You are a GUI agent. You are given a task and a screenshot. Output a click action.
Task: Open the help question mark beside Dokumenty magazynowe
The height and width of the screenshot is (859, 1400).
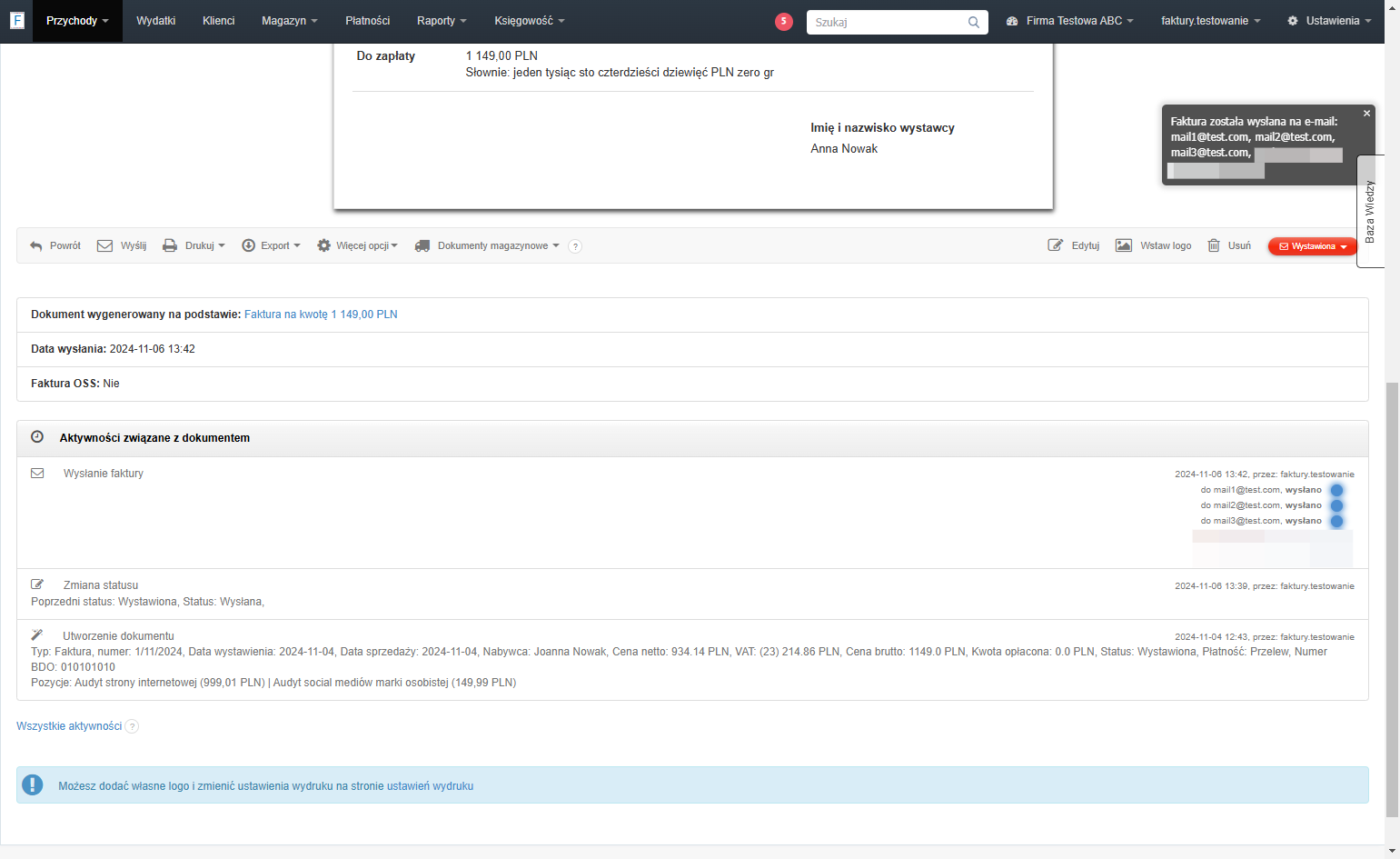pyautogui.click(x=575, y=246)
